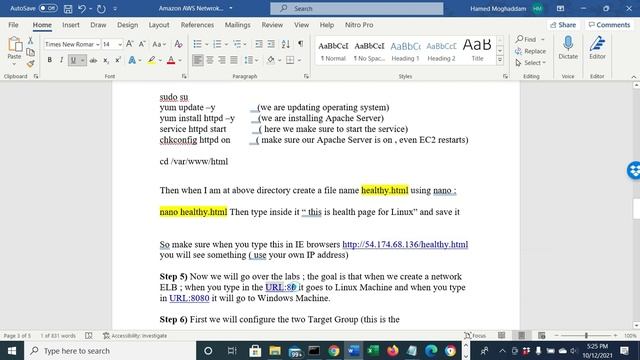Open the healthy.html hyperlink
The height and width of the screenshot is (360, 640).
click(x=405, y=244)
